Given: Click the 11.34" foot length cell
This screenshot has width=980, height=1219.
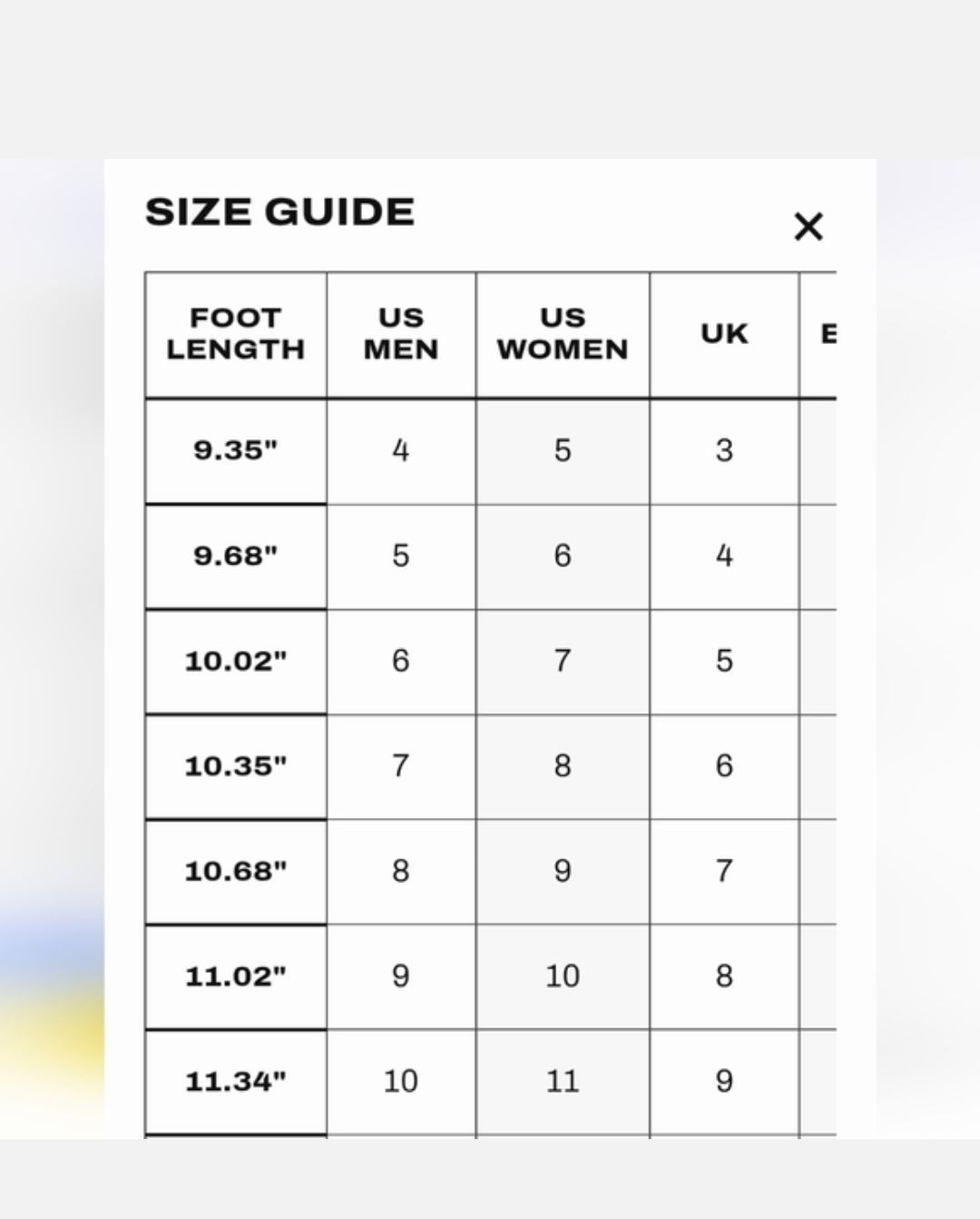Looking at the screenshot, I should [236, 1082].
